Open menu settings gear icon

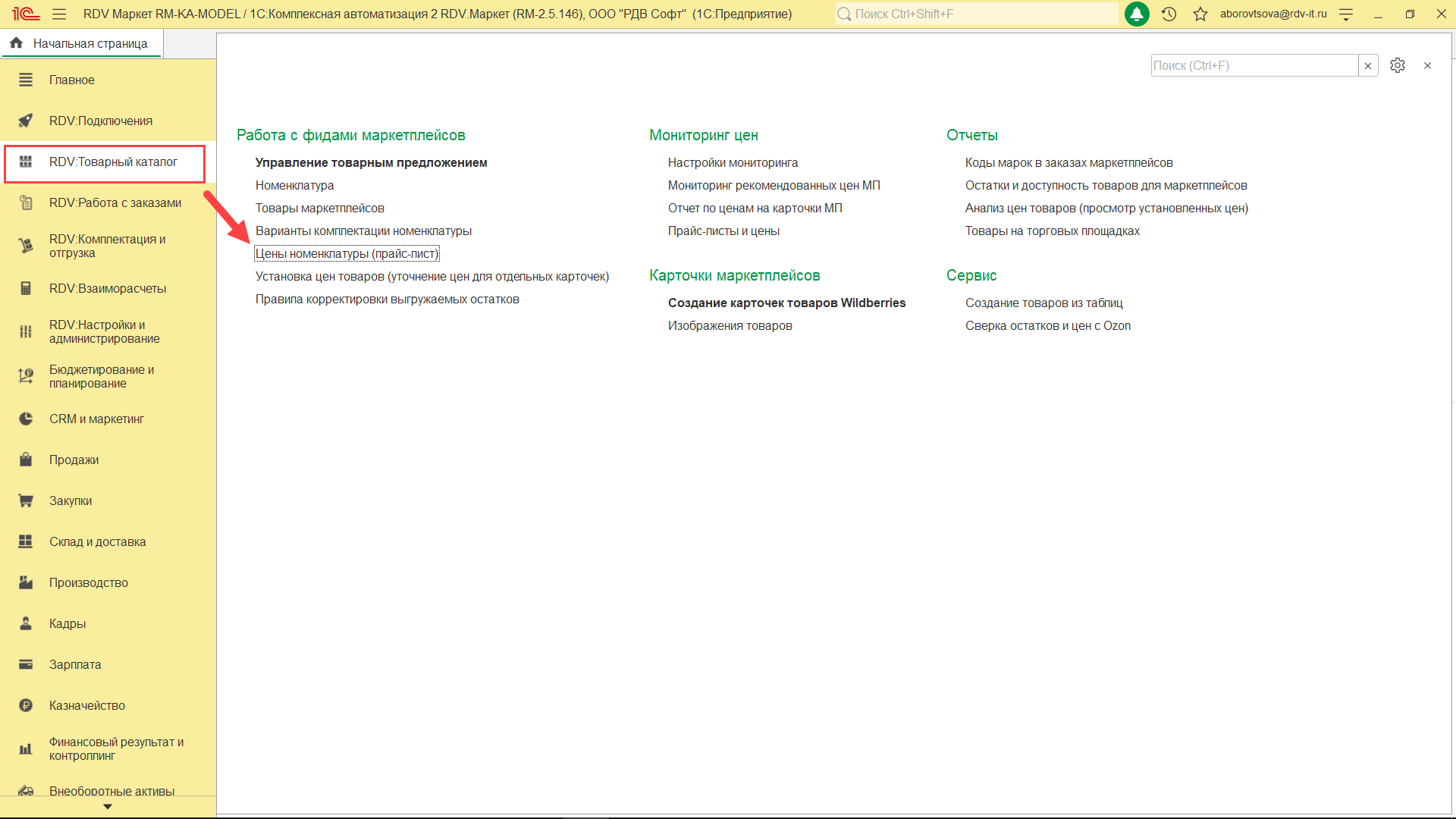(x=1397, y=65)
